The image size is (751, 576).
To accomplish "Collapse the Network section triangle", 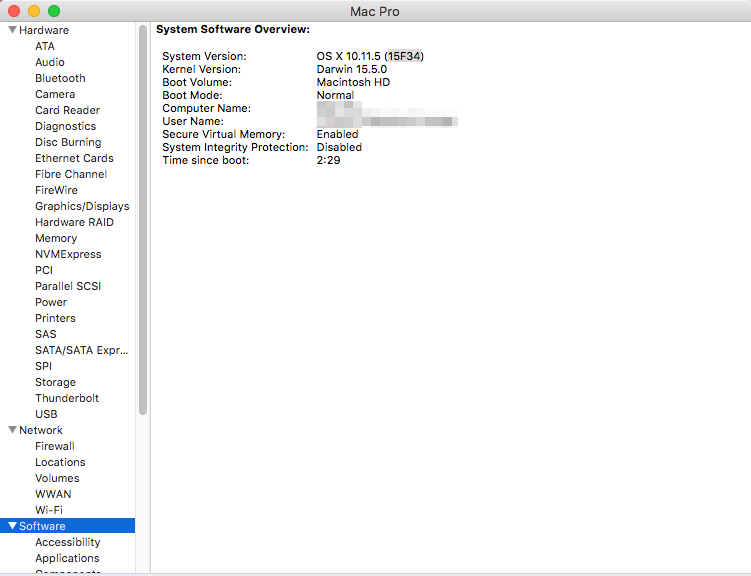I will click(13, 430).
